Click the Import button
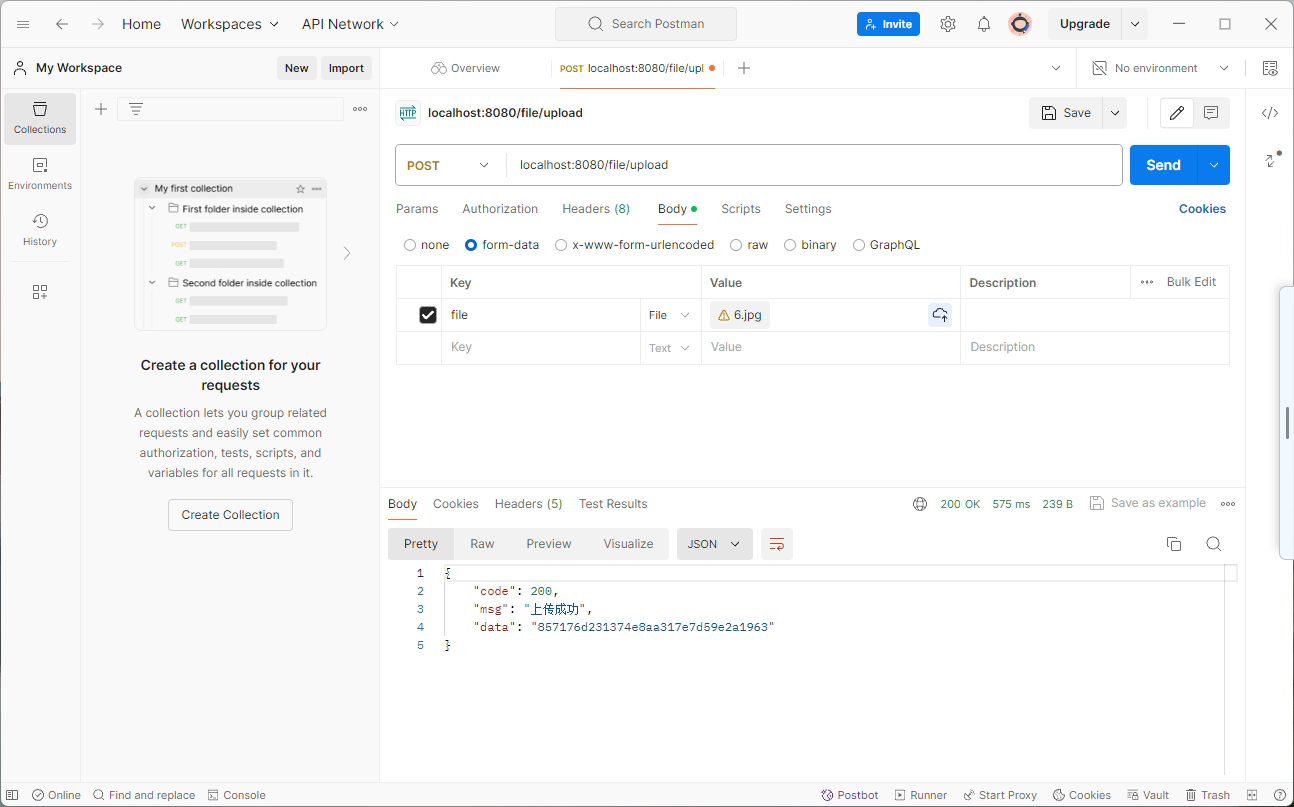This screenshot has height=807, width=1294. pyautogui.click(x=346, y=68)
